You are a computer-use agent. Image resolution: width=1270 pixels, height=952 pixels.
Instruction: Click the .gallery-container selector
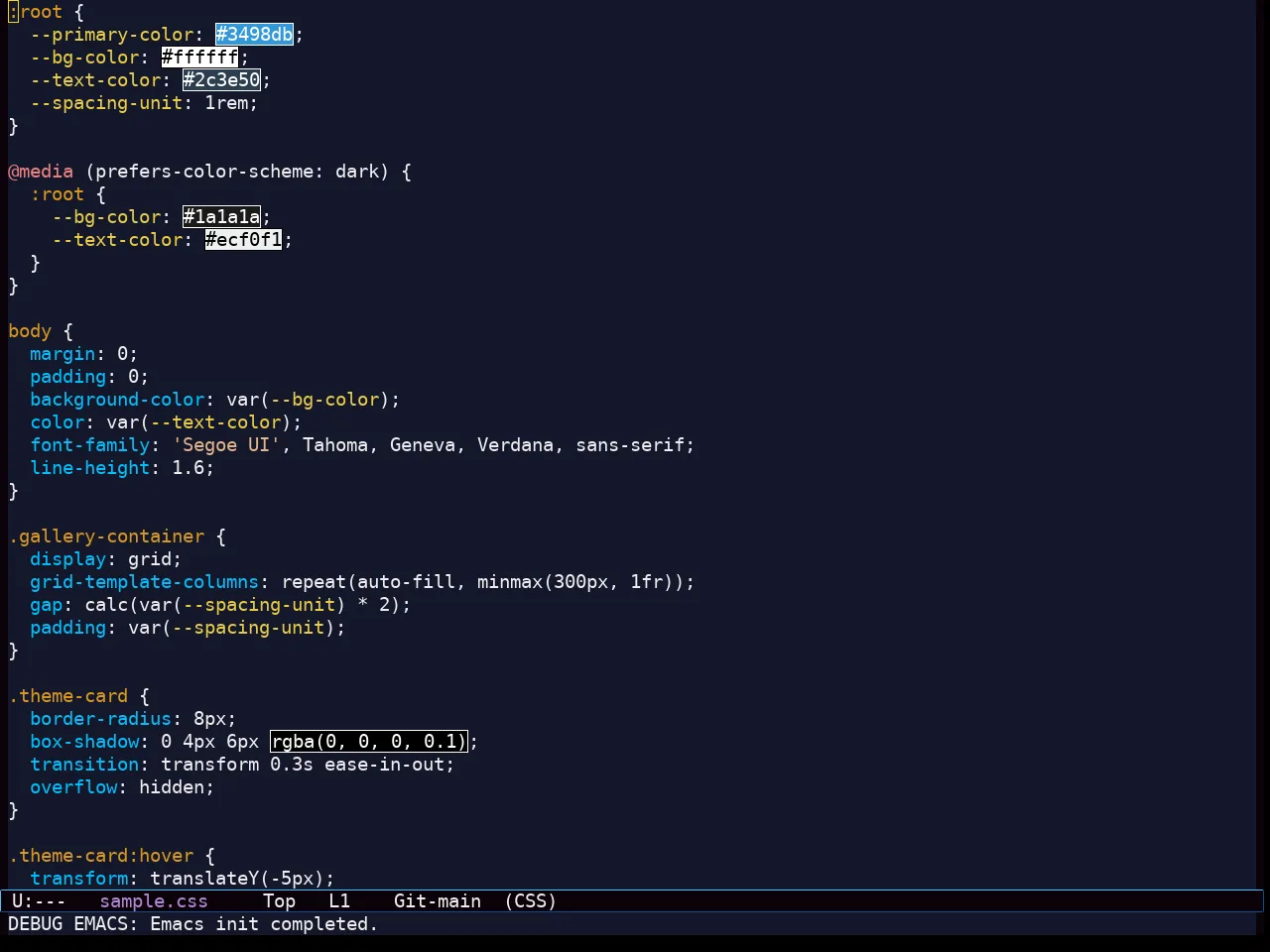pos(106,536)
